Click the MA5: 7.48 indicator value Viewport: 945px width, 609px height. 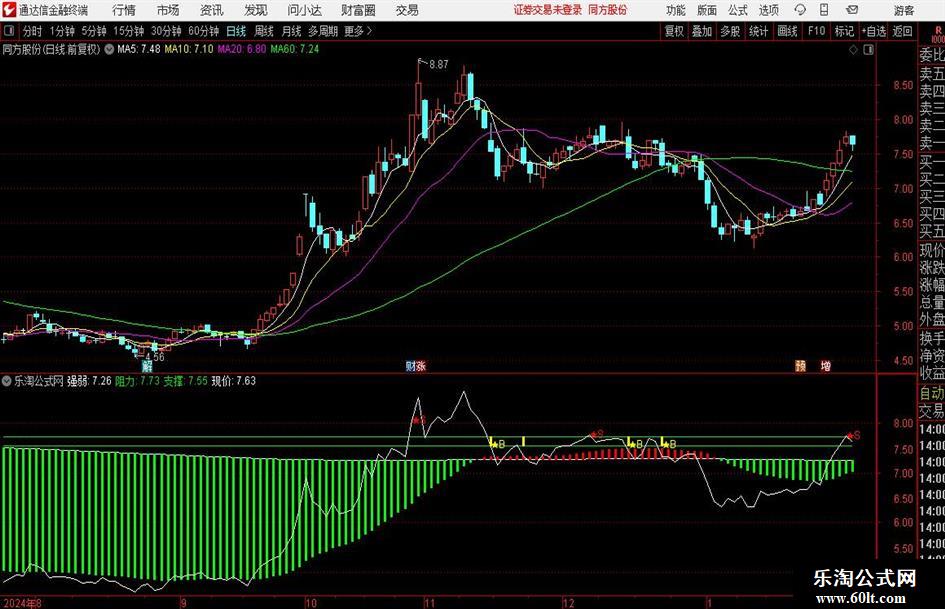[x=139, y=49]
